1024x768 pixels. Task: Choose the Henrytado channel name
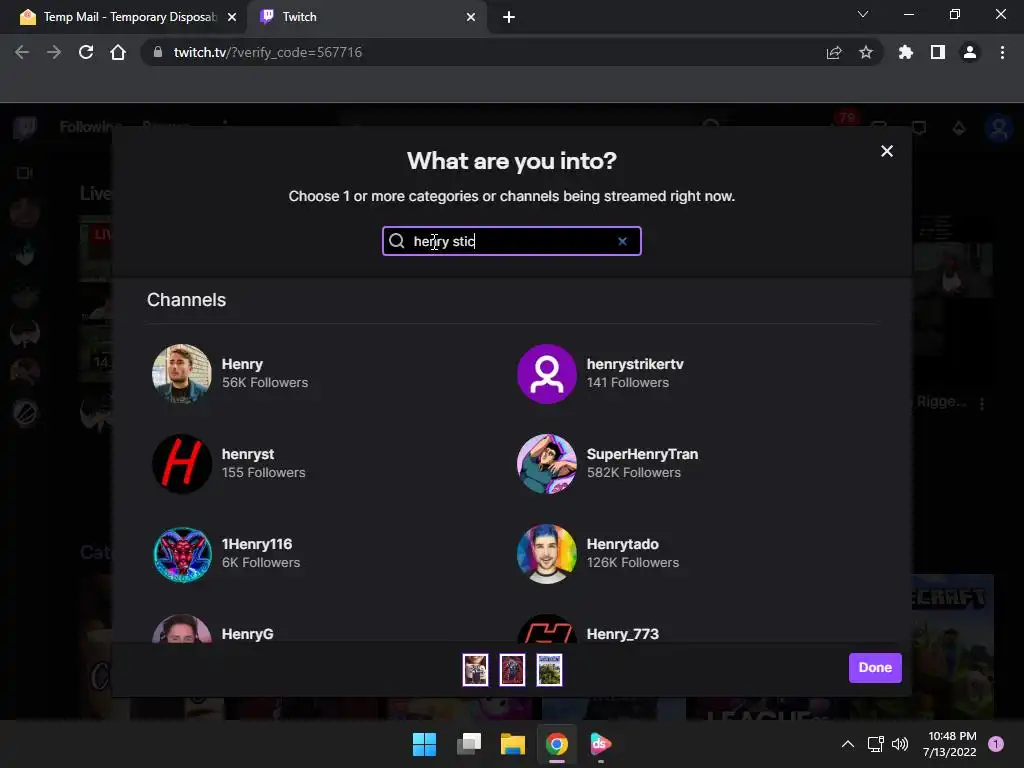pyautogui.click(x=622, y=545)
